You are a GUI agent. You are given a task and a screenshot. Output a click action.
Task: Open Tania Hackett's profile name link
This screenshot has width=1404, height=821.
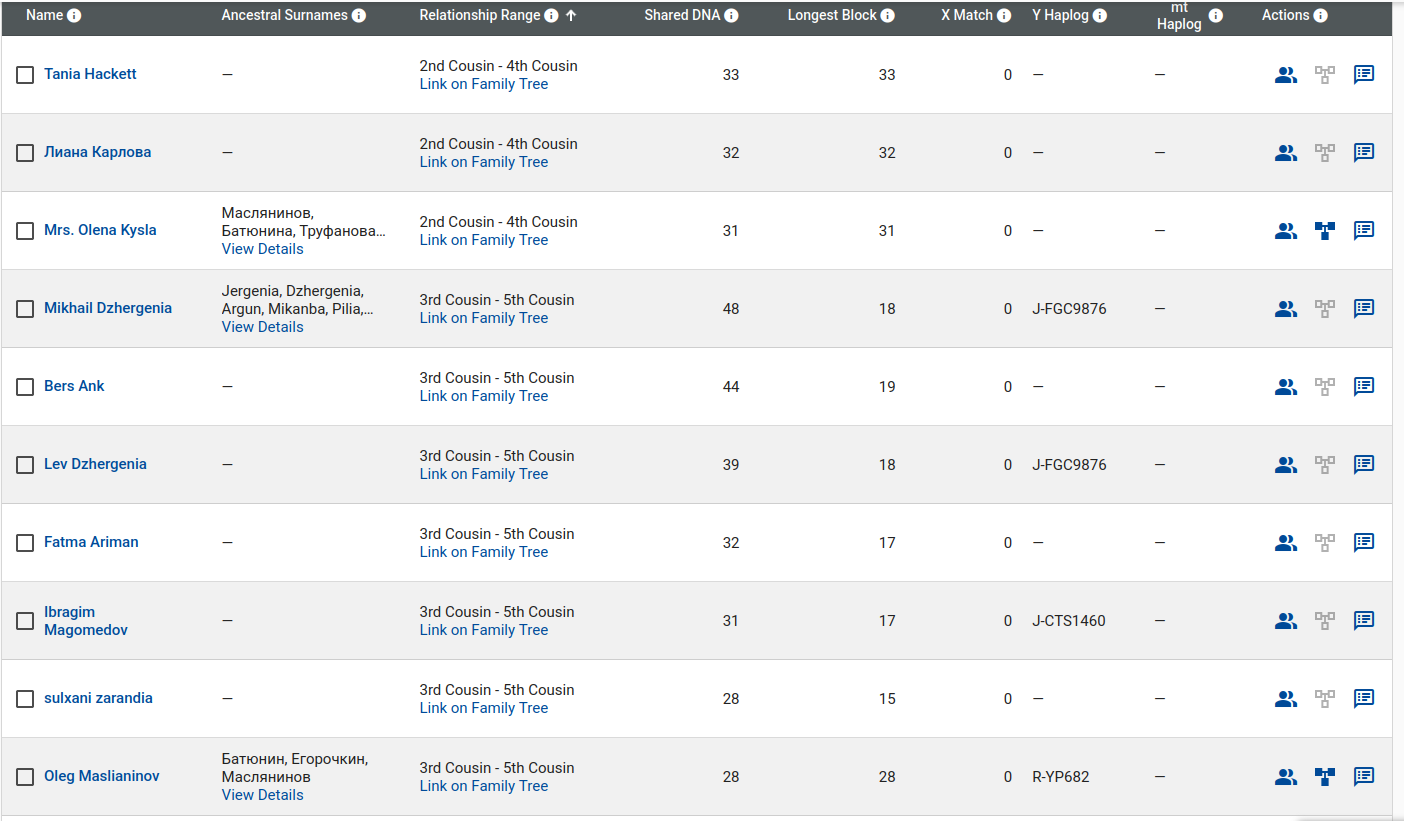tap(90, 74)
